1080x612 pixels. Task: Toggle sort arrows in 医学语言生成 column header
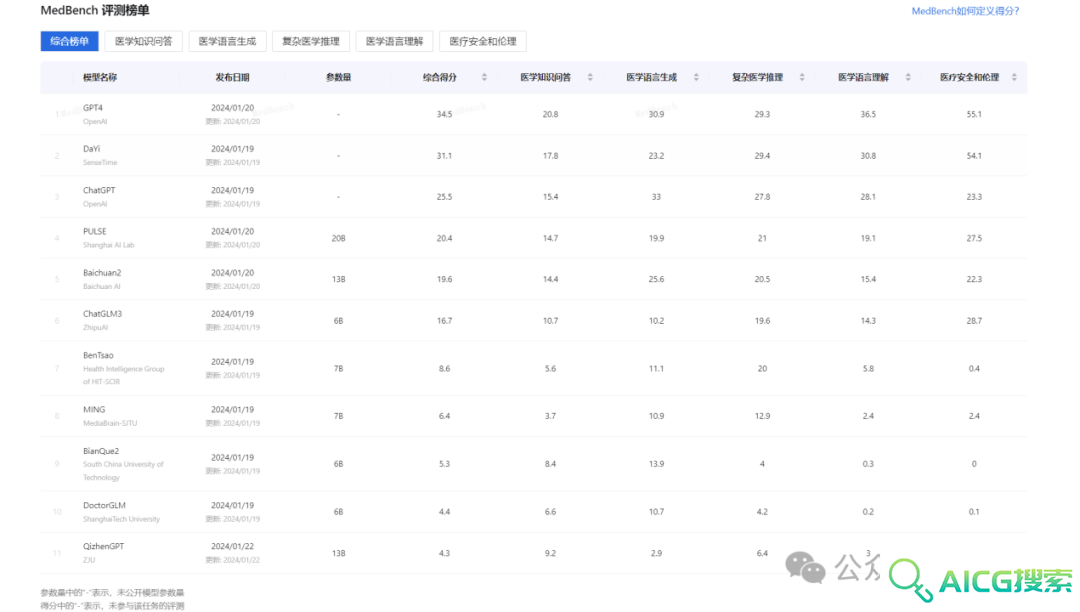(696, 77)
